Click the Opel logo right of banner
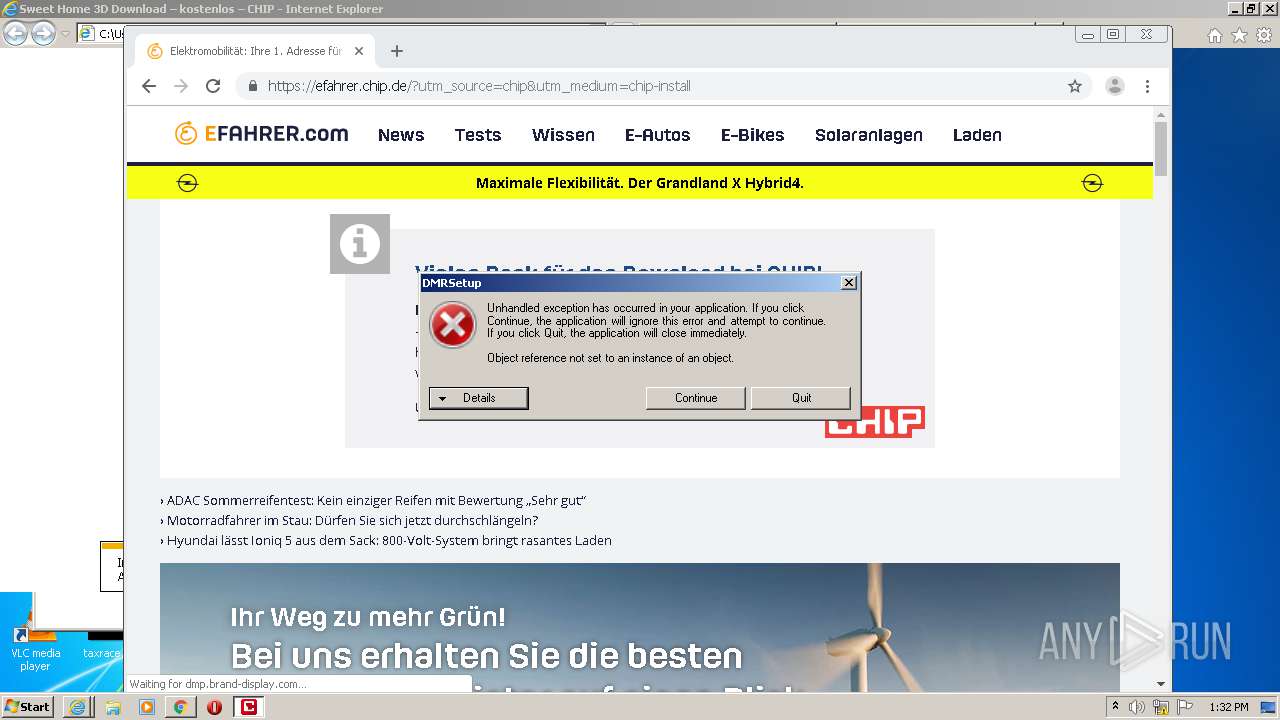This screenshot has width=1280, height=720. click(1093, 183)
